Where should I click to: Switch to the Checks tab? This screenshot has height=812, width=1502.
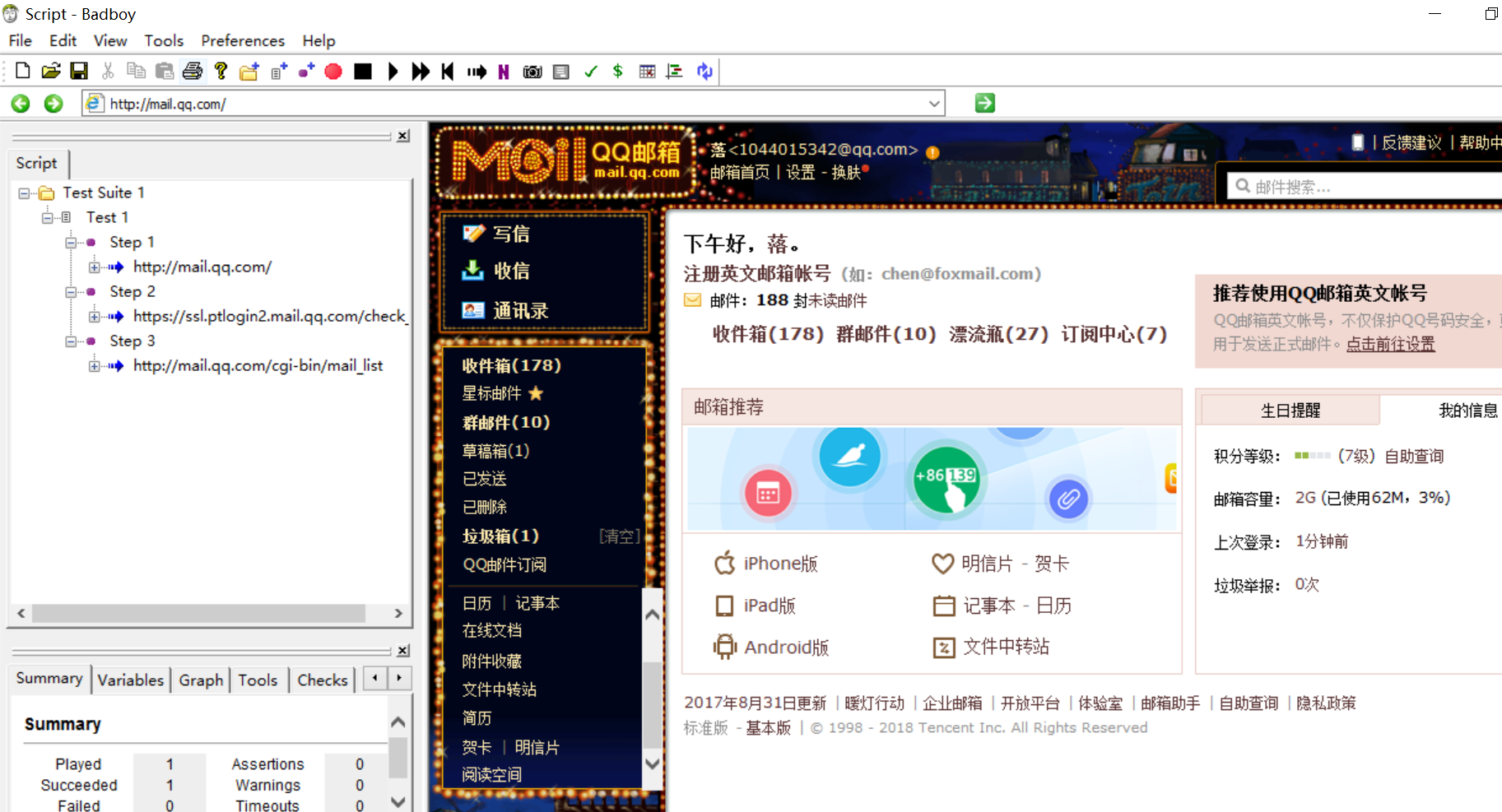point(322,680)
